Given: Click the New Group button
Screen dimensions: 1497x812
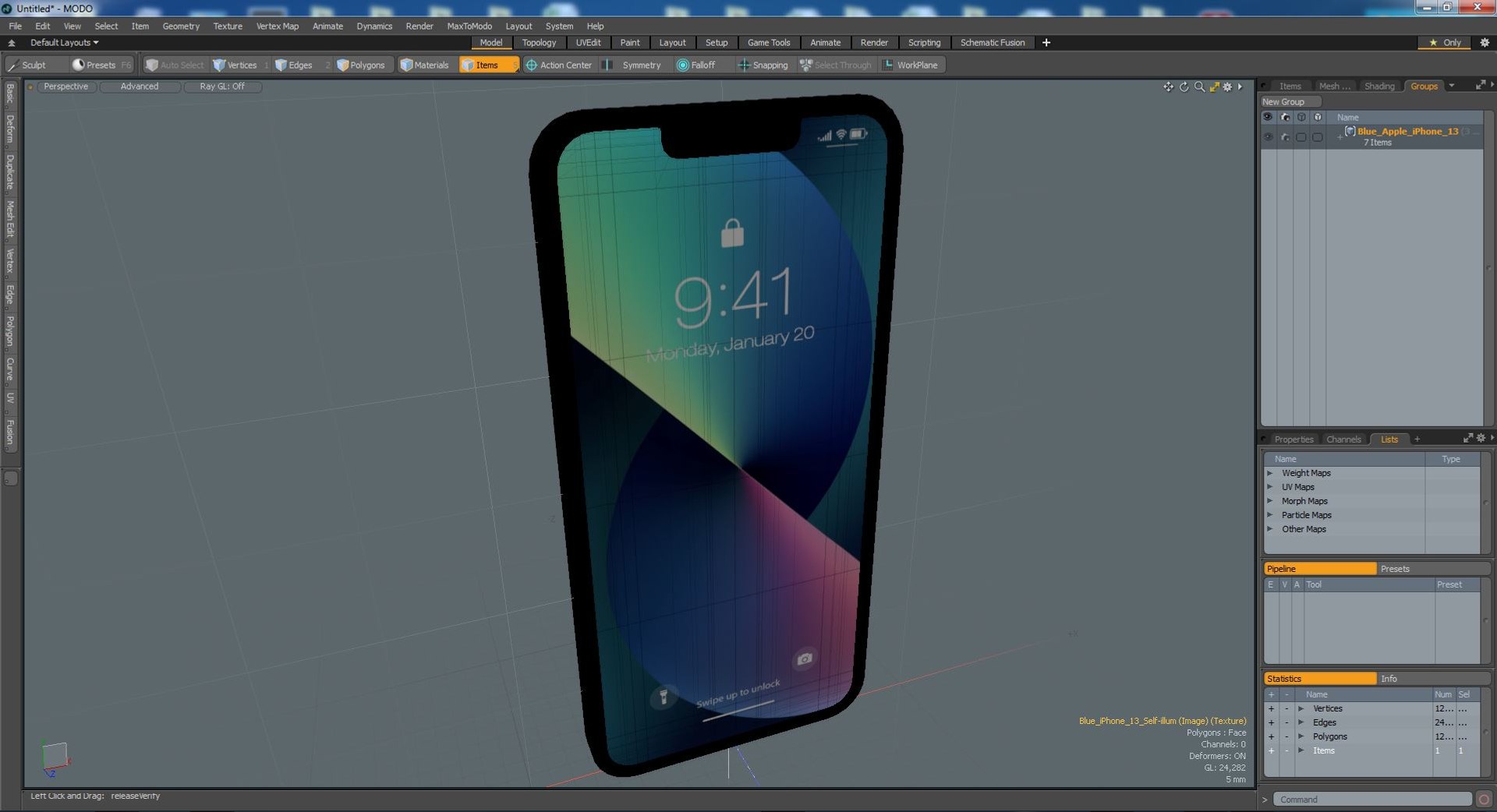Looking at the screenshot, I should (x=1290, y=102).
